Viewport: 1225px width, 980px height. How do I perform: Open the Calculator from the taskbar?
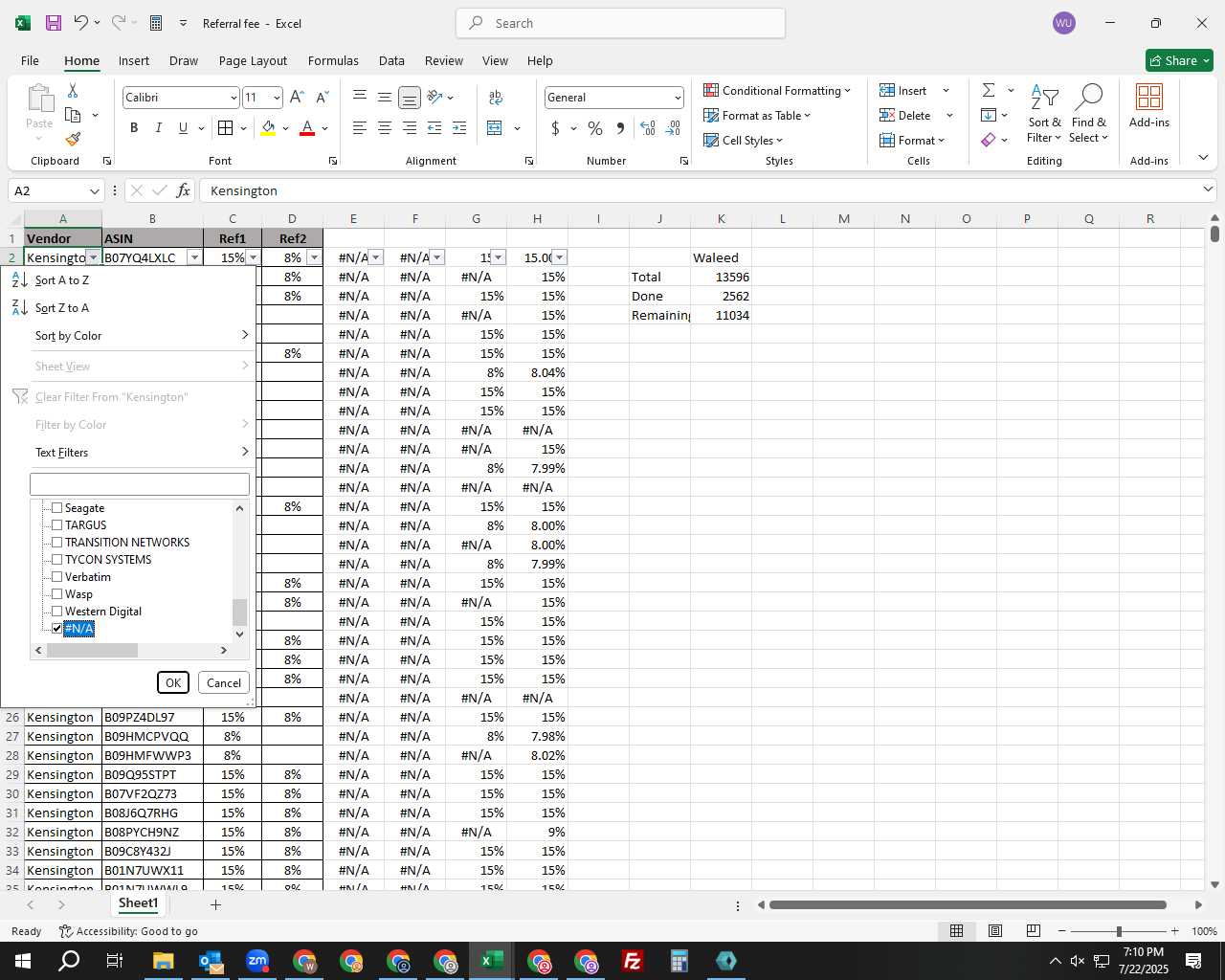tap(679, 961)
